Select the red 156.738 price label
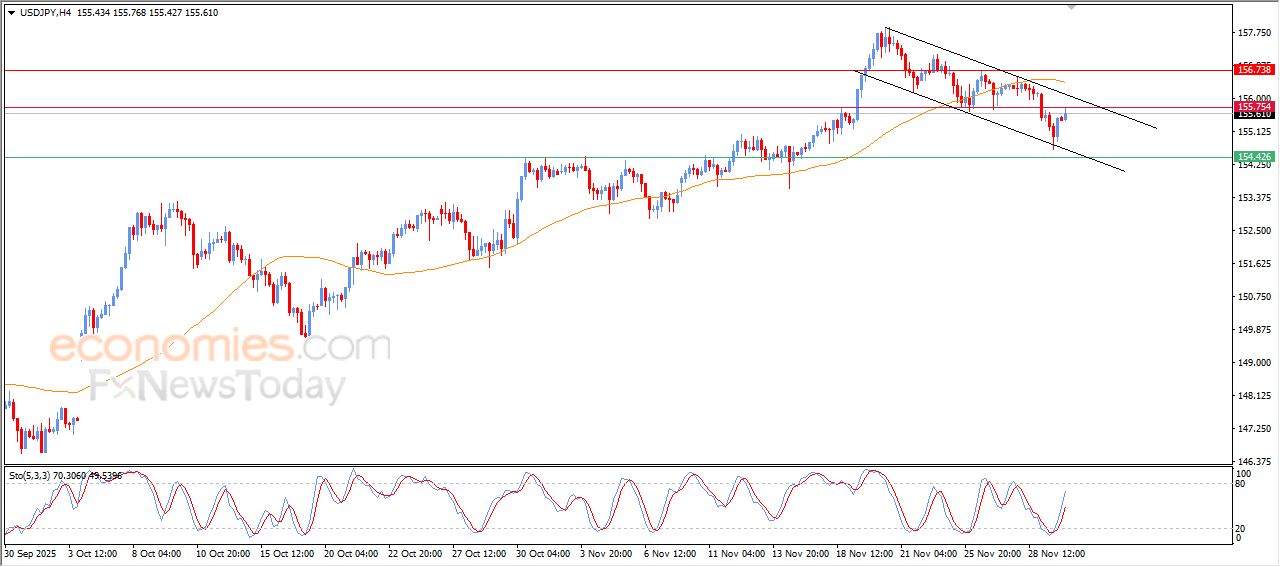The width and height of the screenshot is (1280, 567). pos(1254,69)
